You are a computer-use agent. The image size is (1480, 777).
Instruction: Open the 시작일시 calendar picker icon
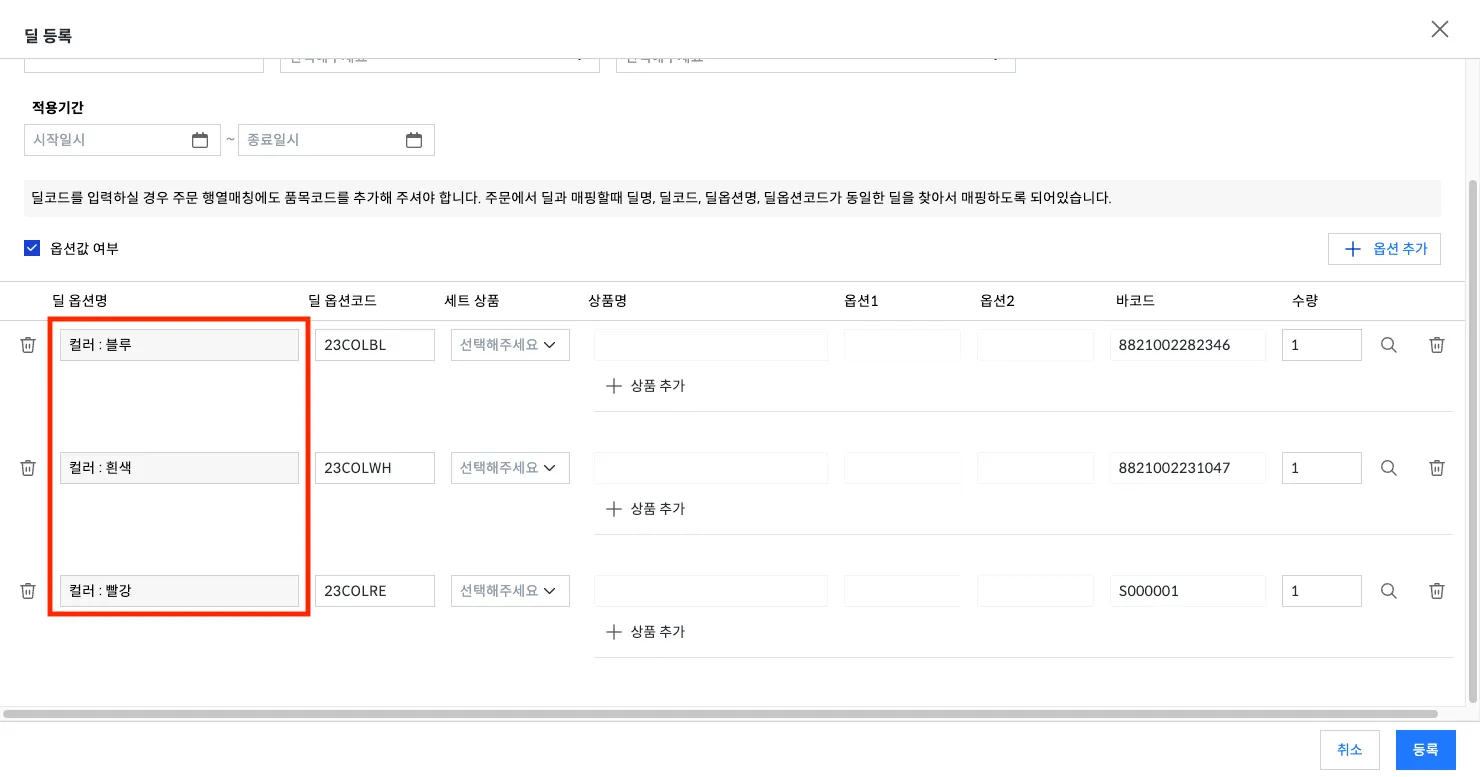point(200,140)
